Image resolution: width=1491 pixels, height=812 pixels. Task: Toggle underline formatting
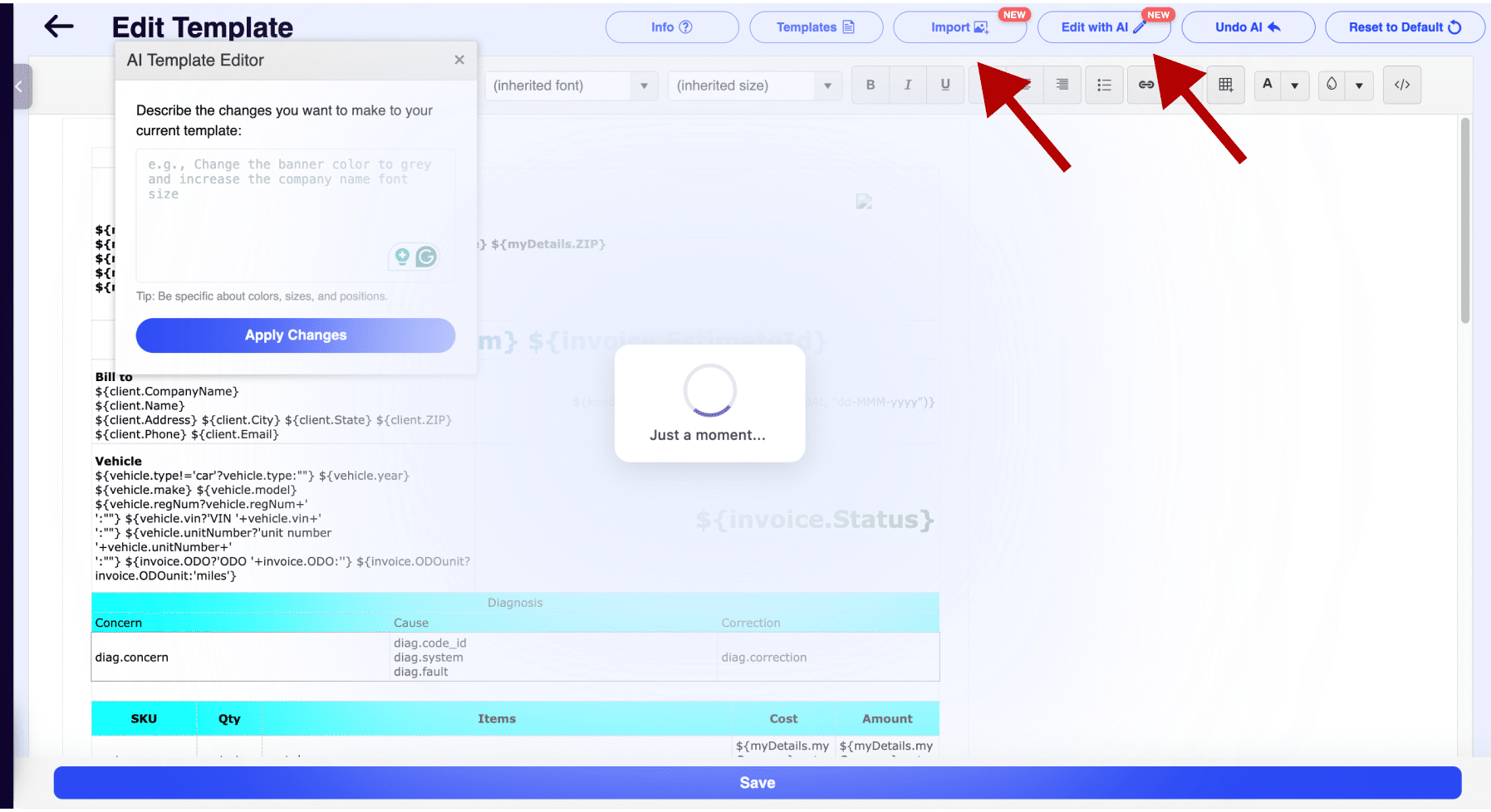[945, 85]
